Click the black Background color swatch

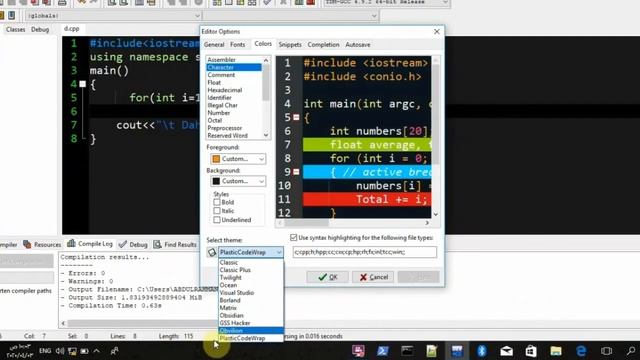[216, 181]
